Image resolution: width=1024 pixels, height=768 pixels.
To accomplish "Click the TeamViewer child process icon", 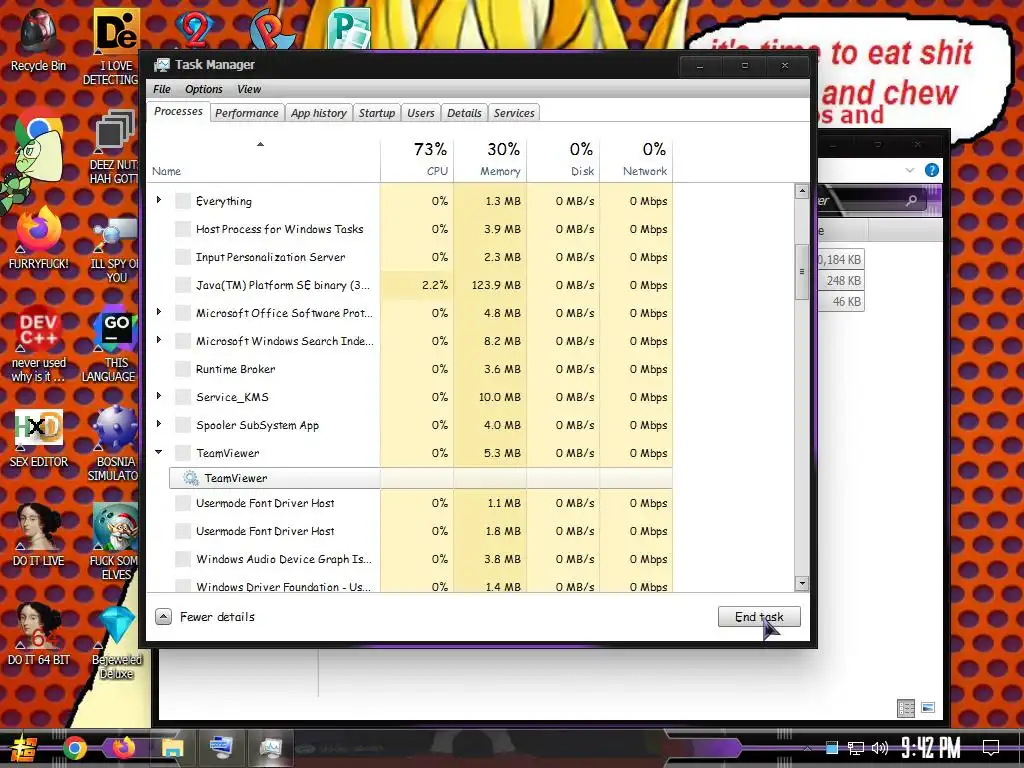I will point(190,478).
